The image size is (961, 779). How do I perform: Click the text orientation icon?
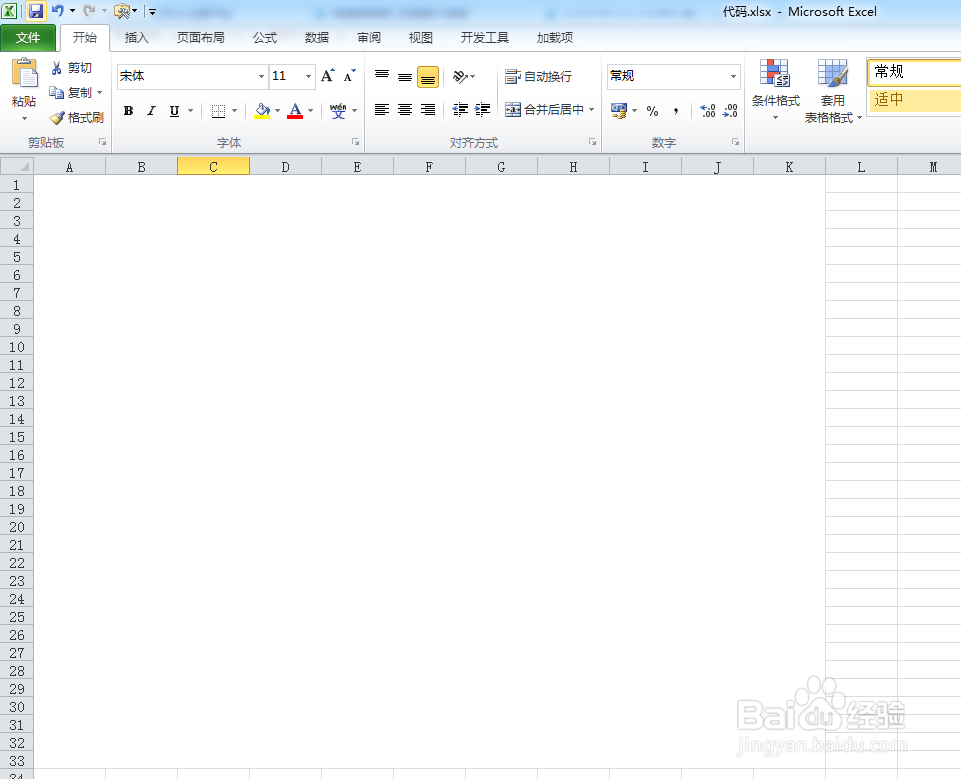[460, 76]
